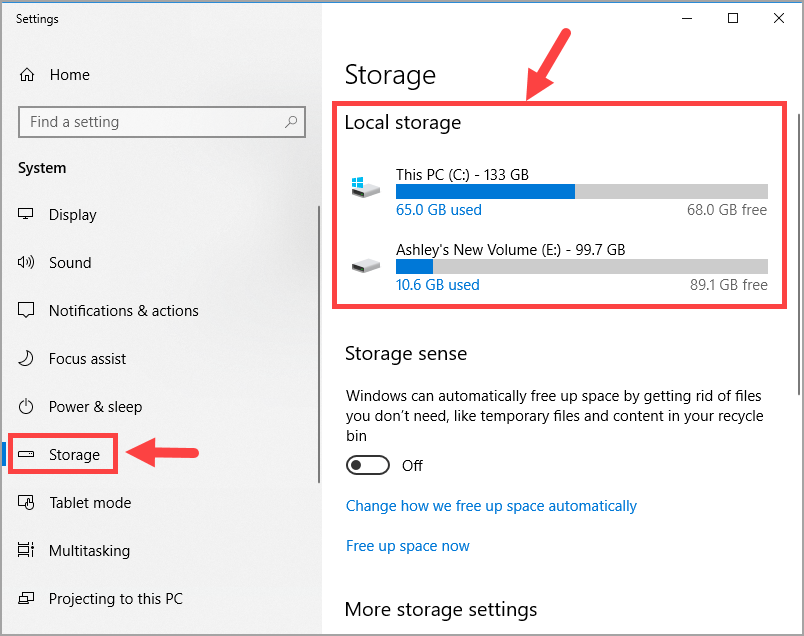Viewport: 804px width, 636px height.
Task: Click the 65.0 GB used text
Action: click(438, 210)
